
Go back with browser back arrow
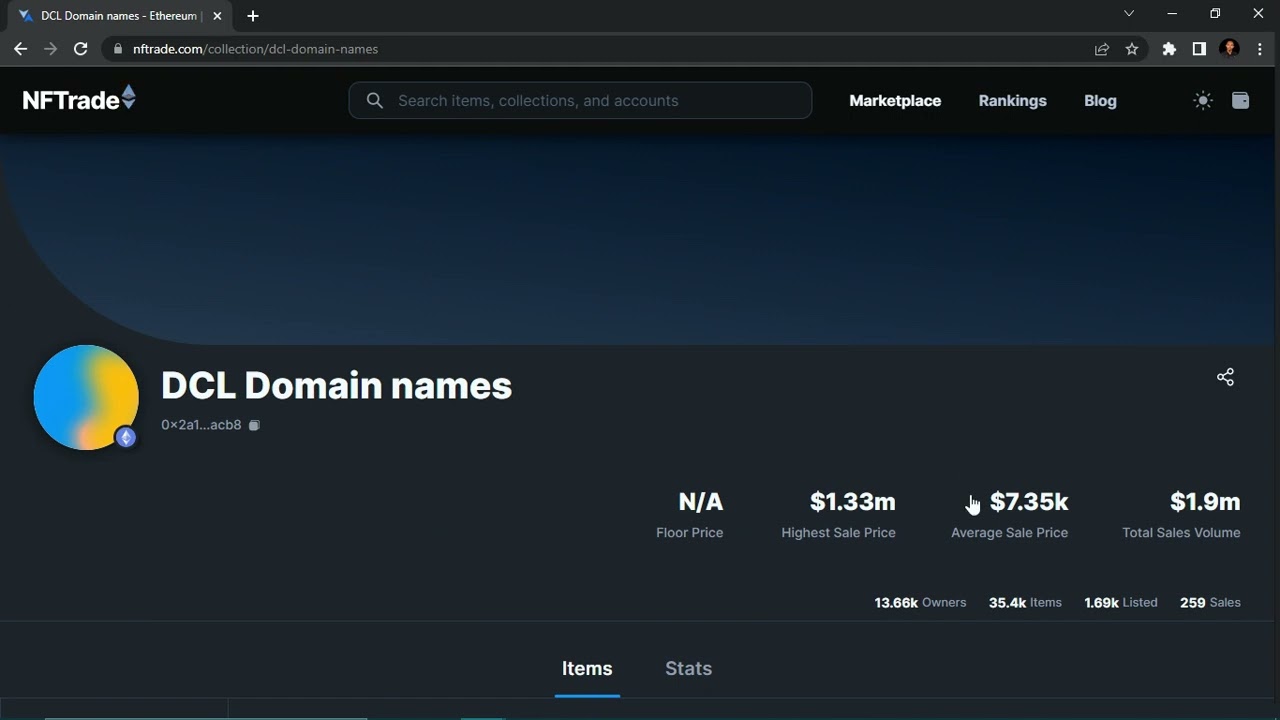click(x=20, y=49)
